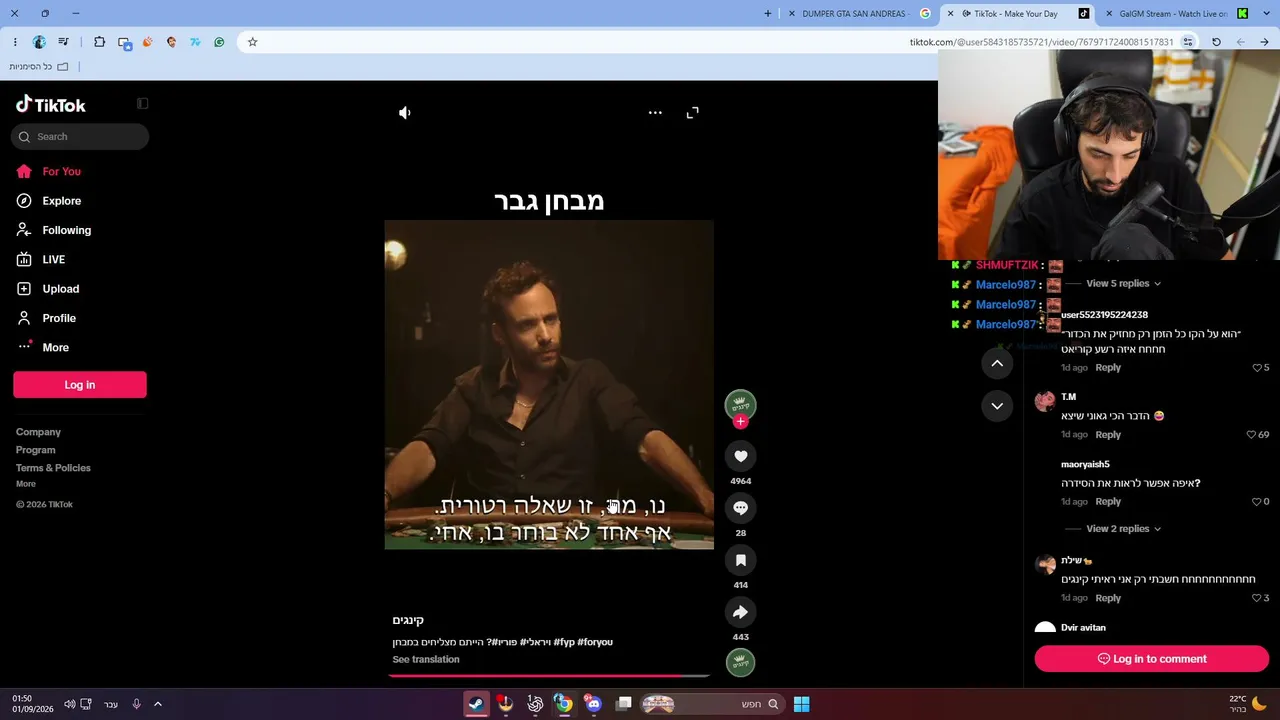Reload the page in Chrome
The width and height of the screenshot is (1280, 720).
[x=1216, y=42]
